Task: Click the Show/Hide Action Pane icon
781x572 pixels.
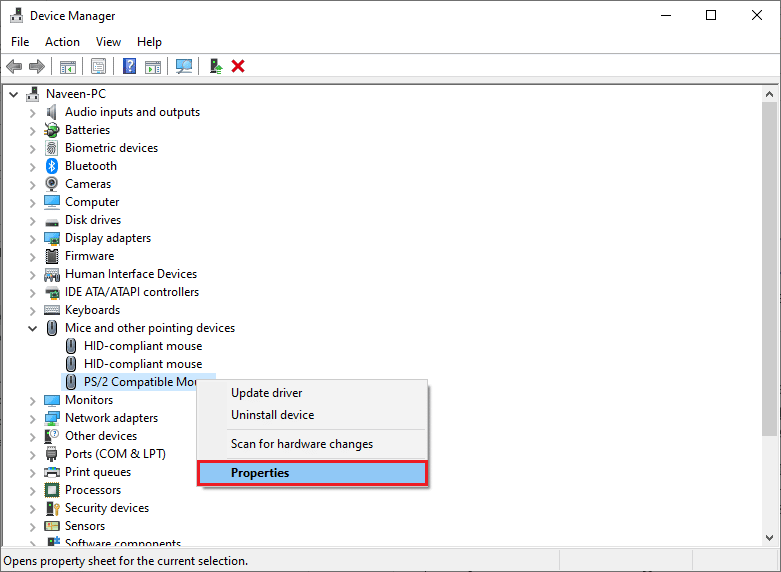Action: 153,66
